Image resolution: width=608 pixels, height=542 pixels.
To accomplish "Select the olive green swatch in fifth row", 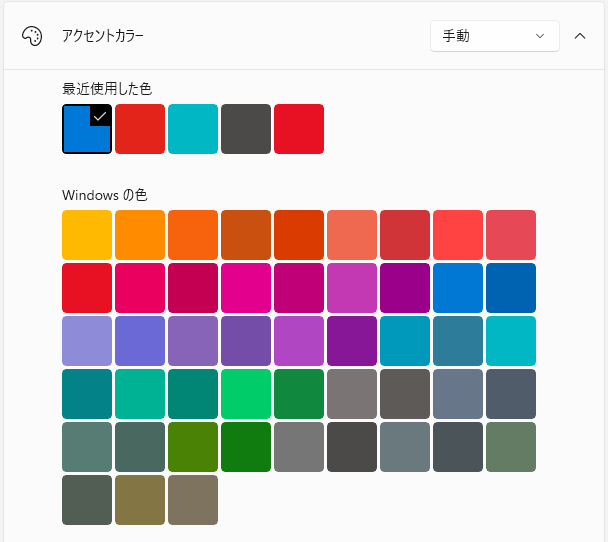I will tap(193, 447).
